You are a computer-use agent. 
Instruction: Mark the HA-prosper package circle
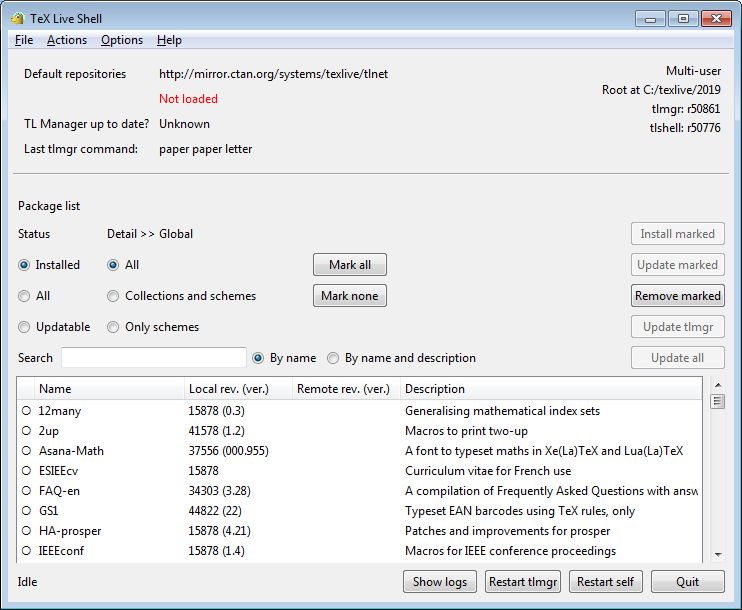pyautogui.click(x=26, y=530)
